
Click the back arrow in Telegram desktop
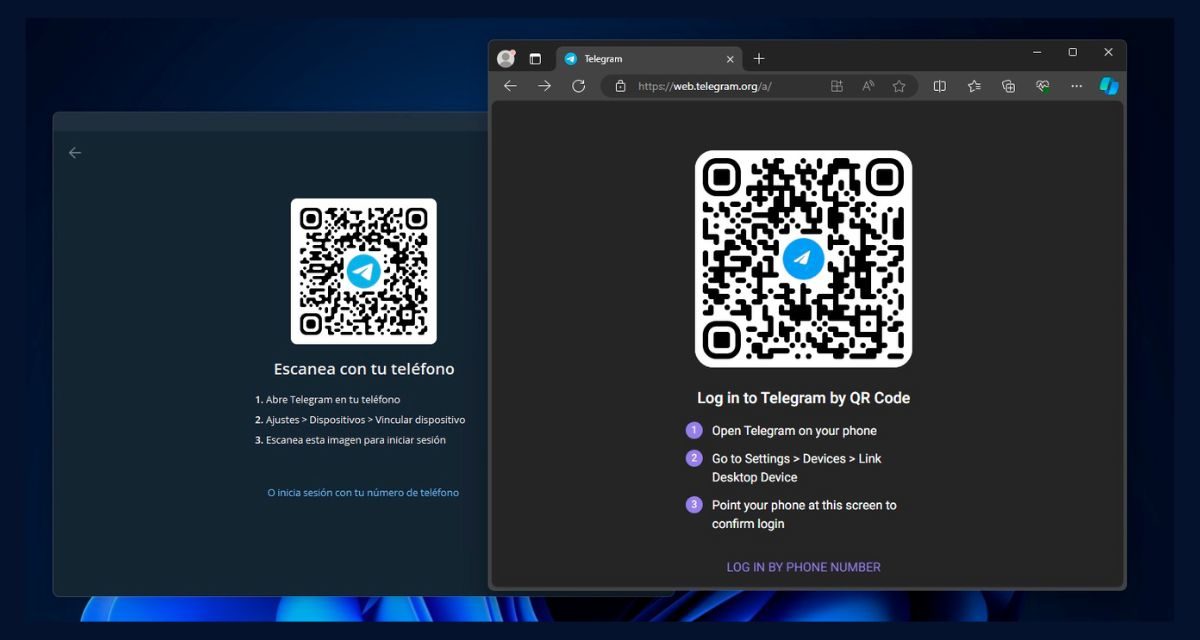point(75,152)
